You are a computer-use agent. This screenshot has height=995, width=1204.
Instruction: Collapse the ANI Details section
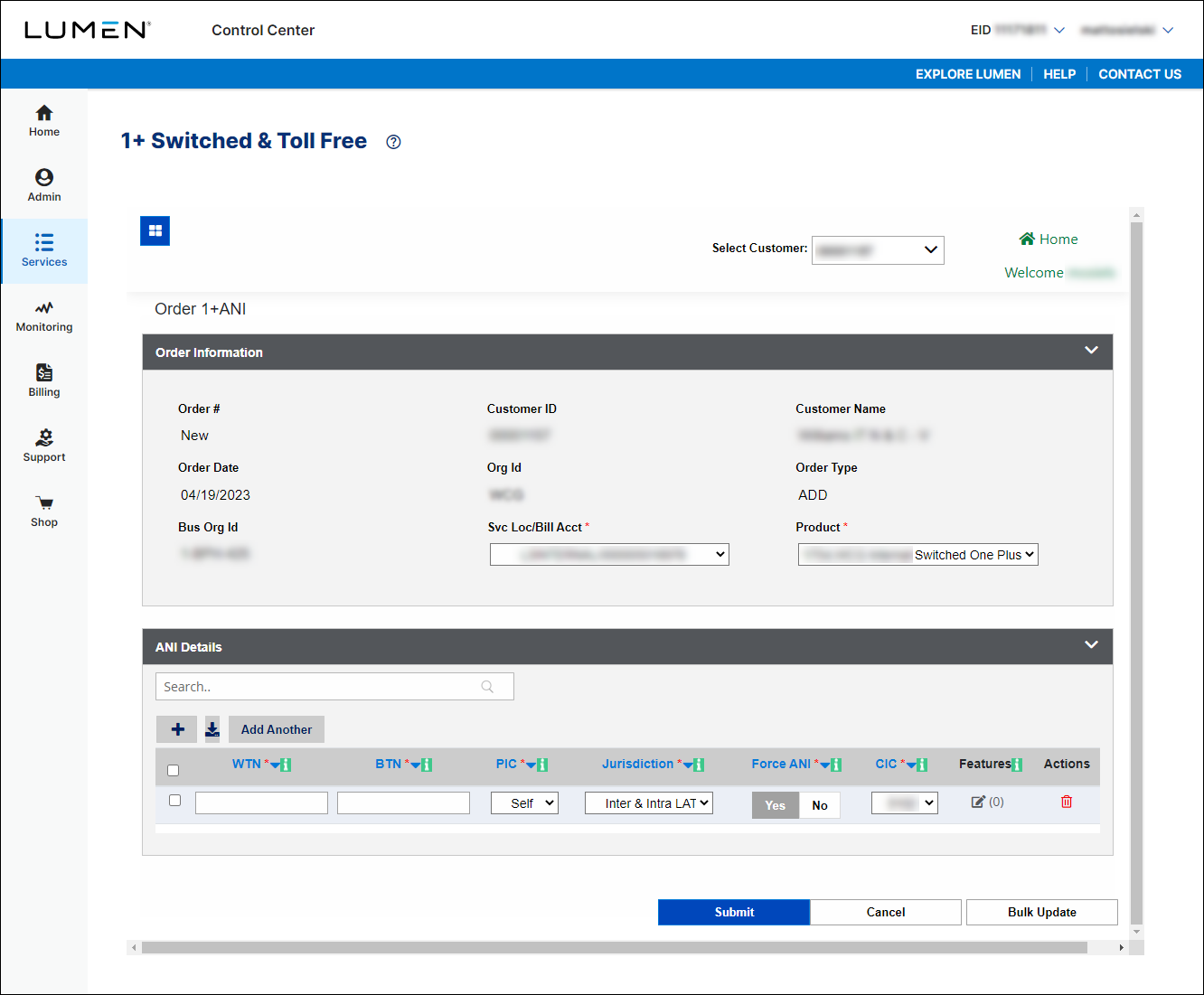1091,645
